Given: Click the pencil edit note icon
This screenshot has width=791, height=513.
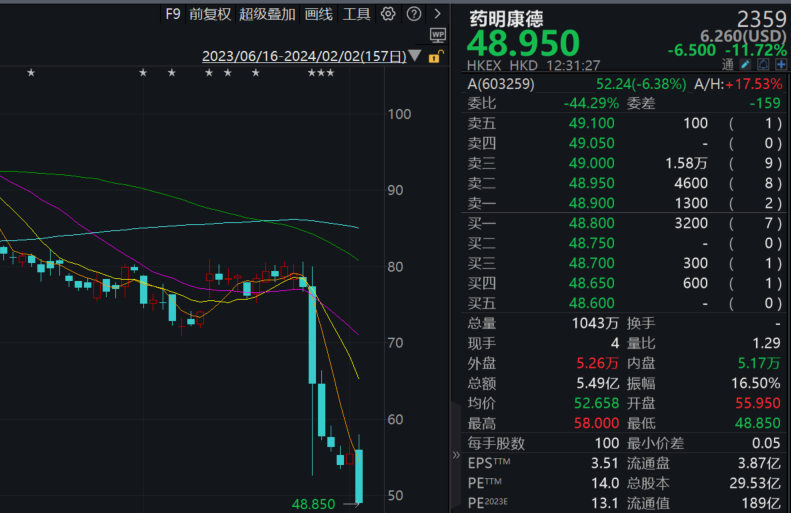Looking at the screenshot, I should click(x=745, y=64).
